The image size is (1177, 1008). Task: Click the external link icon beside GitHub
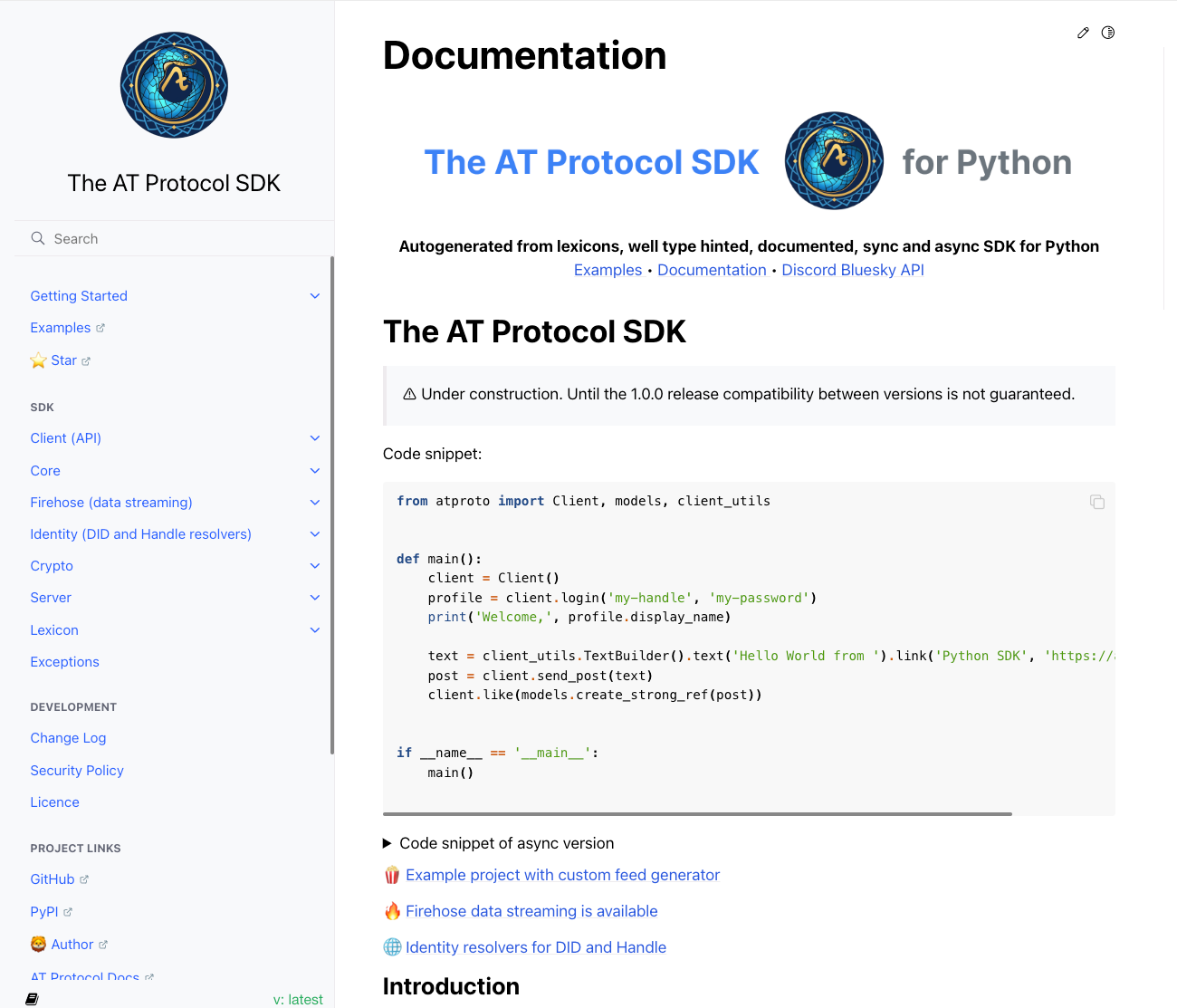(84, 879)
